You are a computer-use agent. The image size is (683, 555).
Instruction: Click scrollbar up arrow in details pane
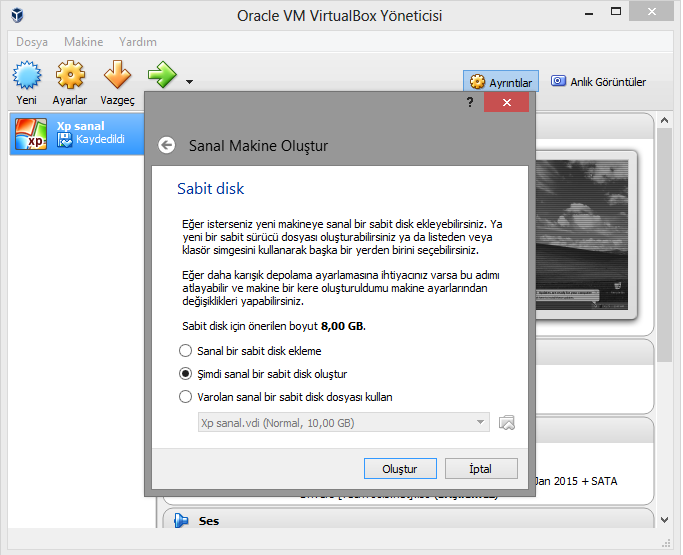coord(664,120)
